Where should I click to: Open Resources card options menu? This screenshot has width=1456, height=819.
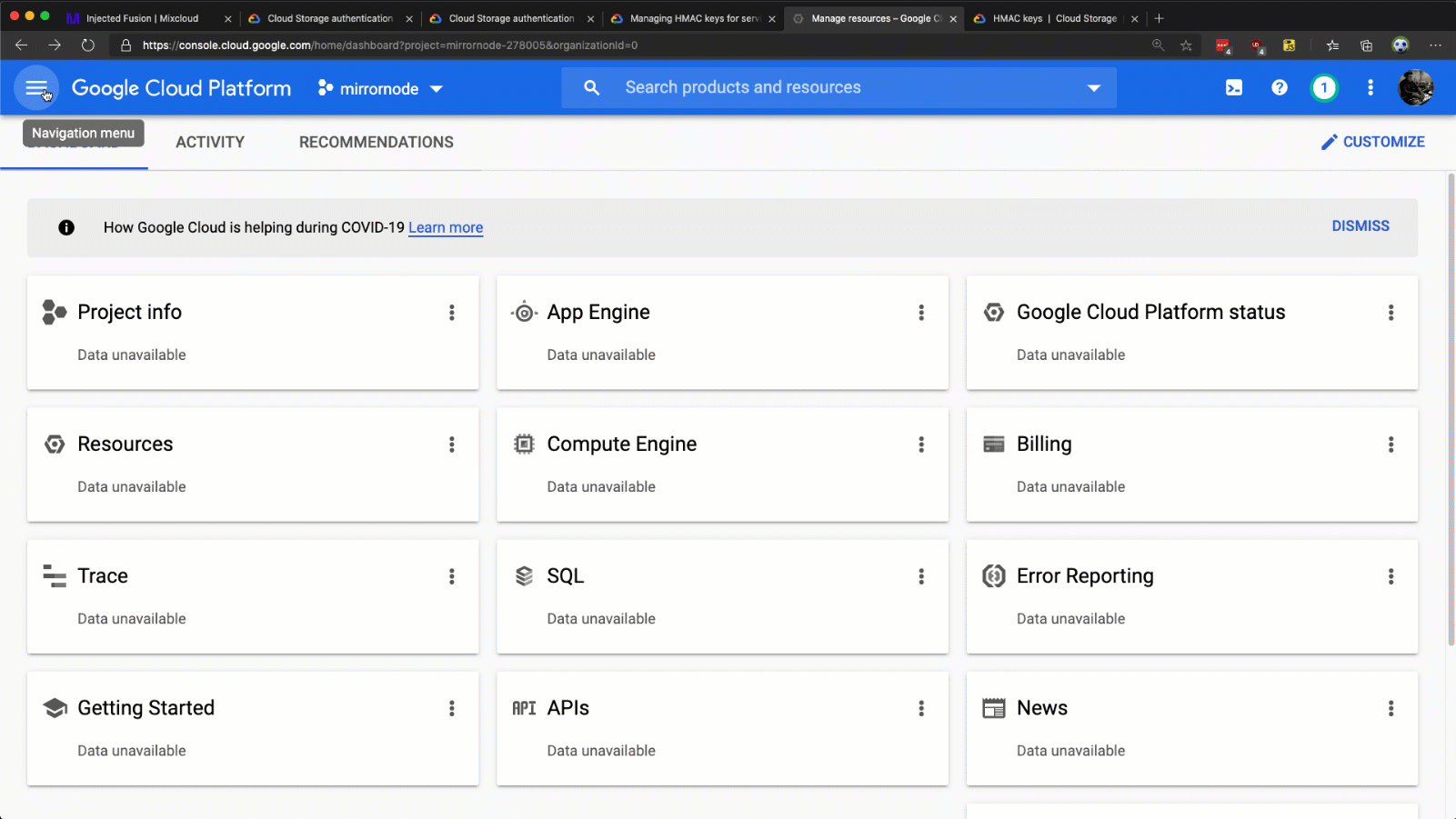click(452, 444)
